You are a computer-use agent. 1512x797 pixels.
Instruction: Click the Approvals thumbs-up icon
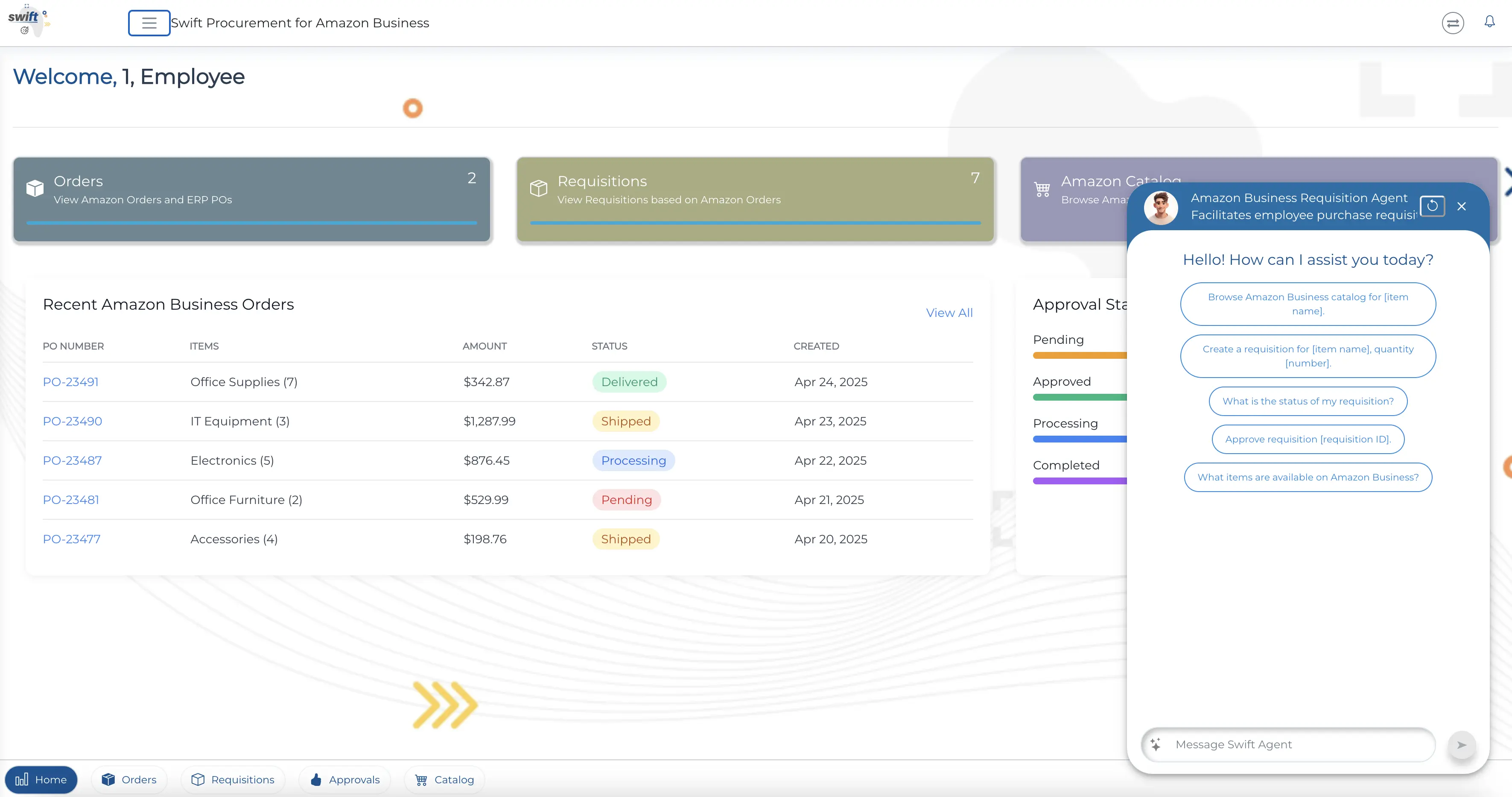click(316, 779)
